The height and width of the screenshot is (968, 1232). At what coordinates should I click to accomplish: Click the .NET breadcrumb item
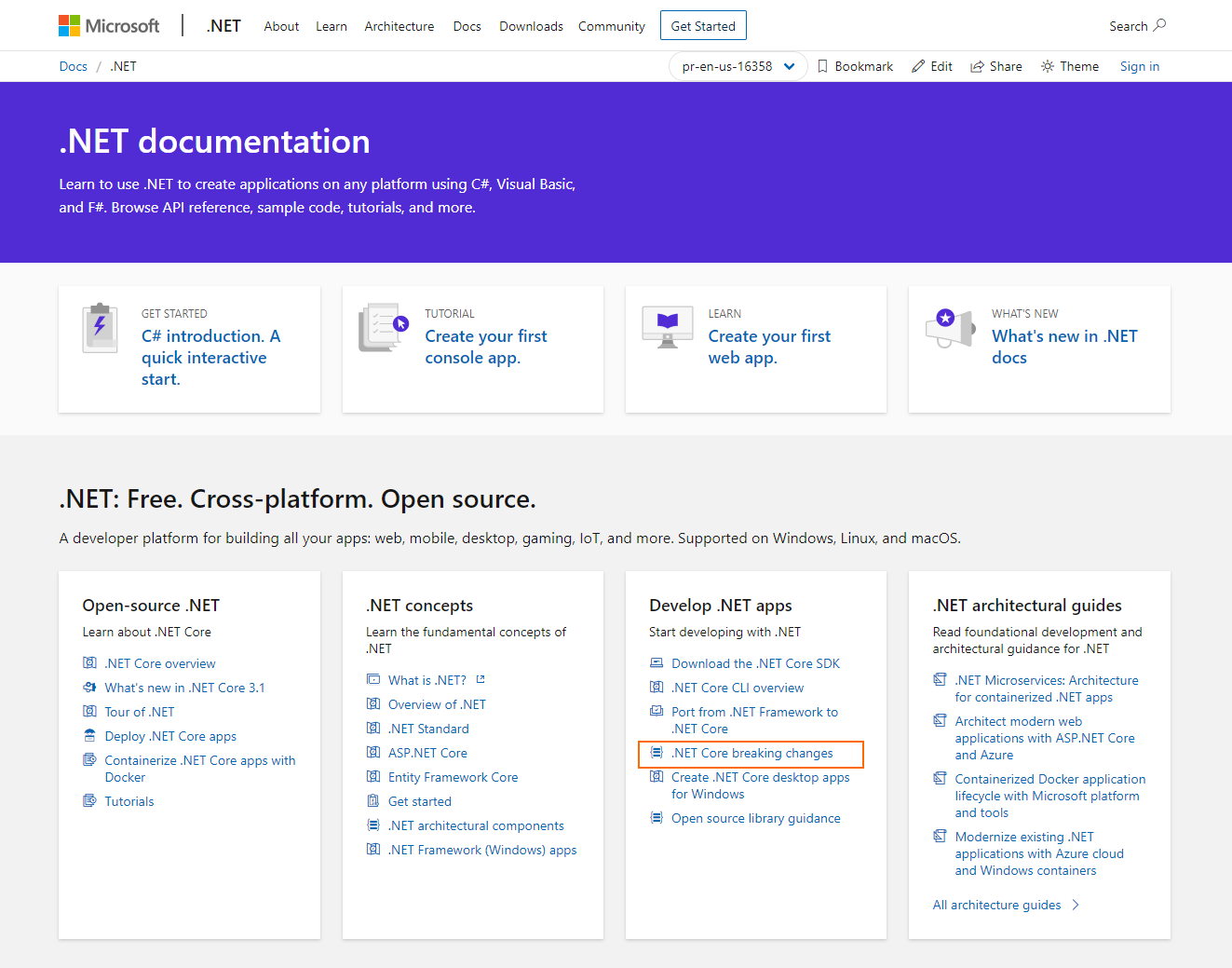click(x=124, y=66)
